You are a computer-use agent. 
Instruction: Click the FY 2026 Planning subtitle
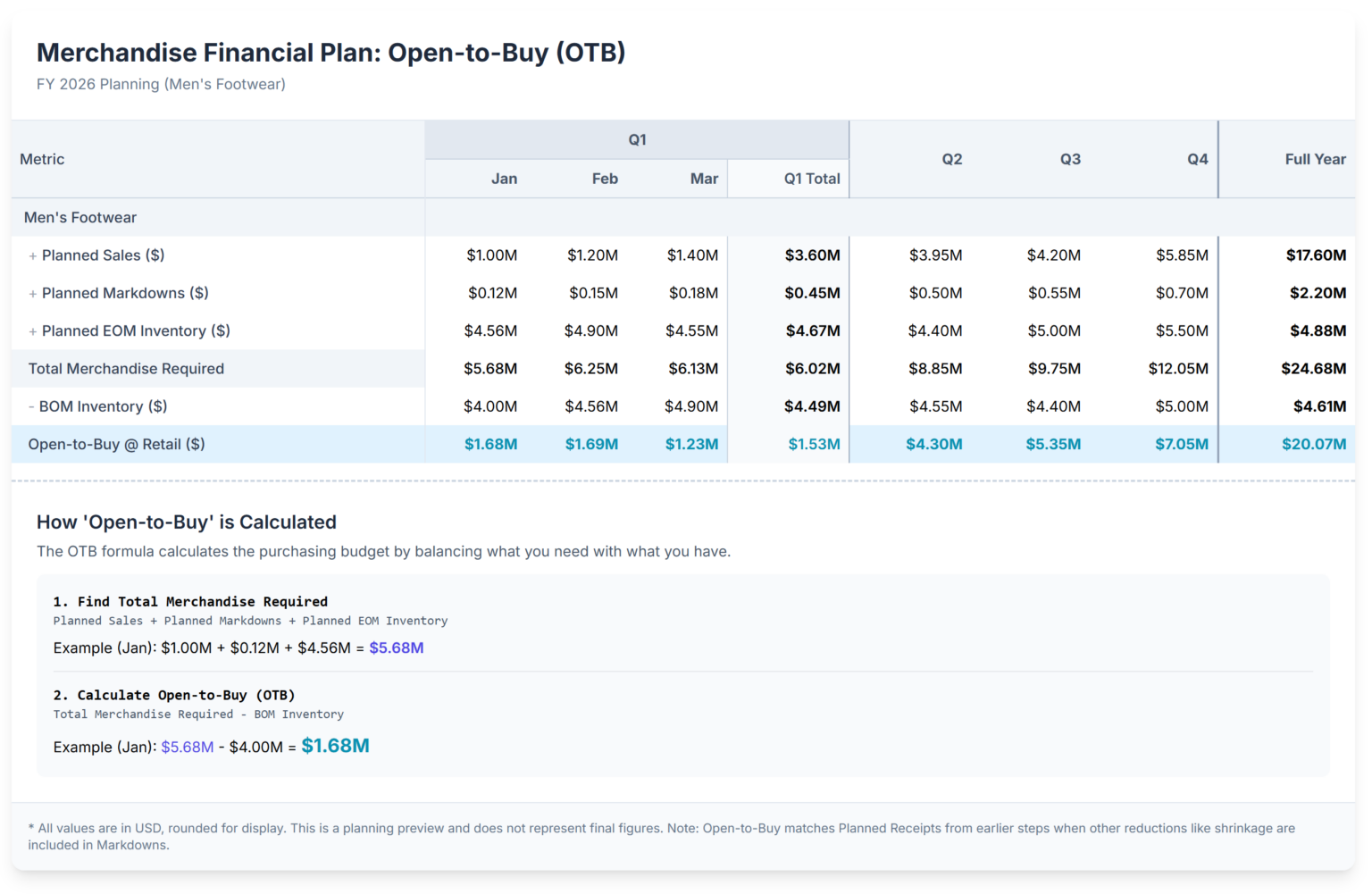(x=161, y=84)
